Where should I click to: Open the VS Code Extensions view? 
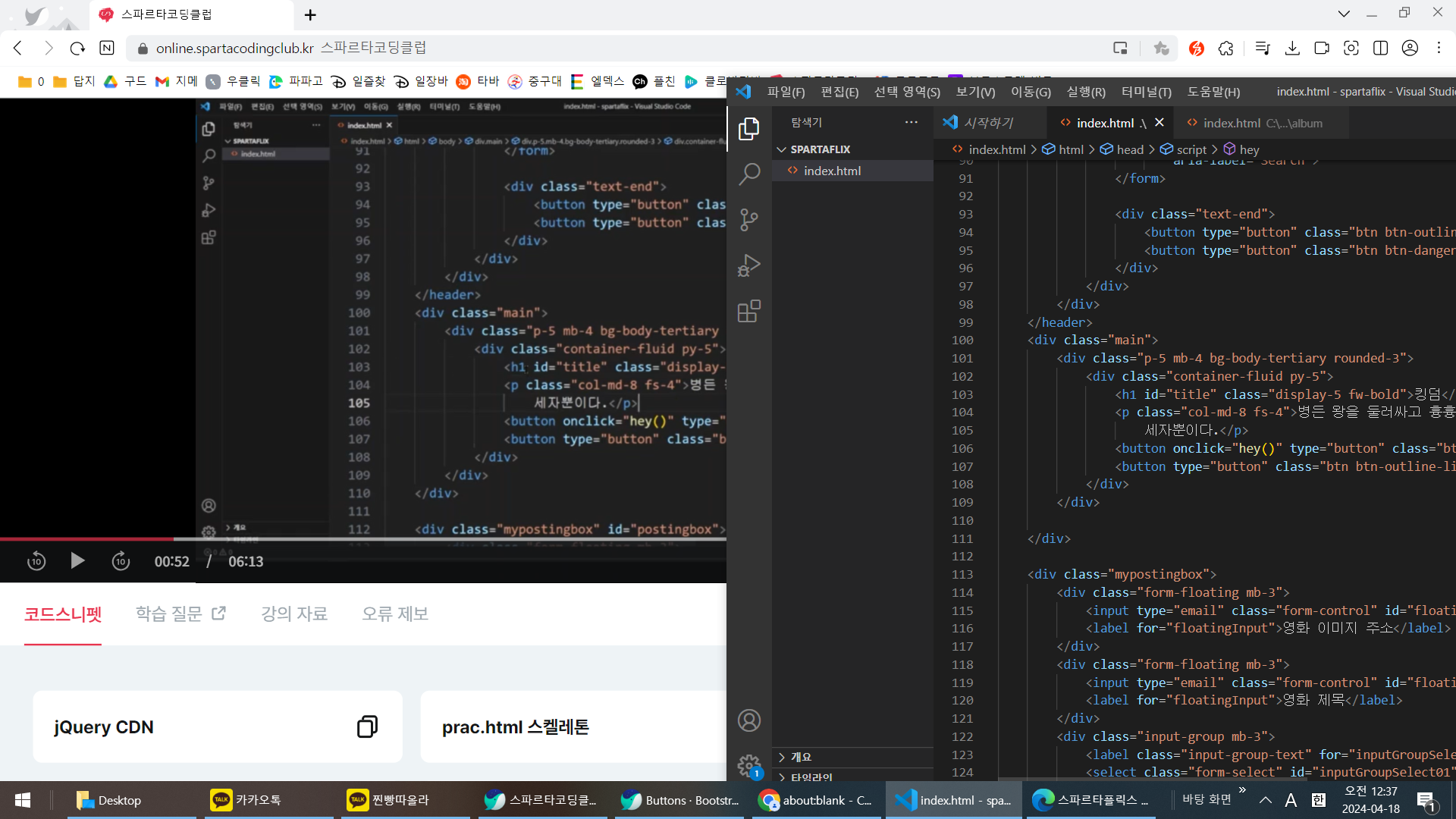click(748, 311)
